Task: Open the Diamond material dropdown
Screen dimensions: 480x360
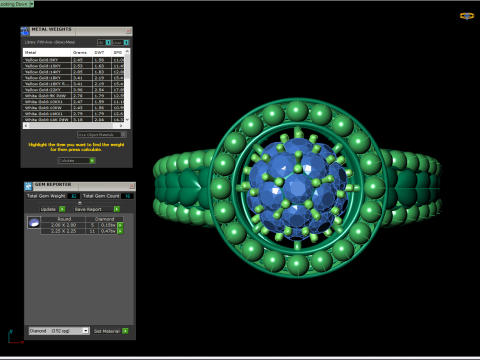Action: [86, 331]
